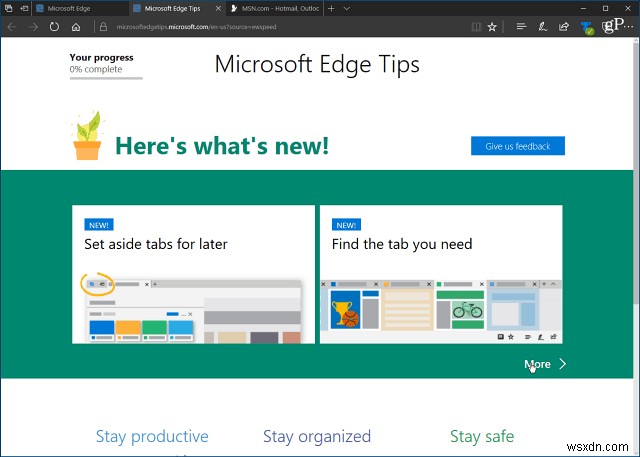
Task: Open Set aside tabs for later card
Action: (x=193, y=274)
